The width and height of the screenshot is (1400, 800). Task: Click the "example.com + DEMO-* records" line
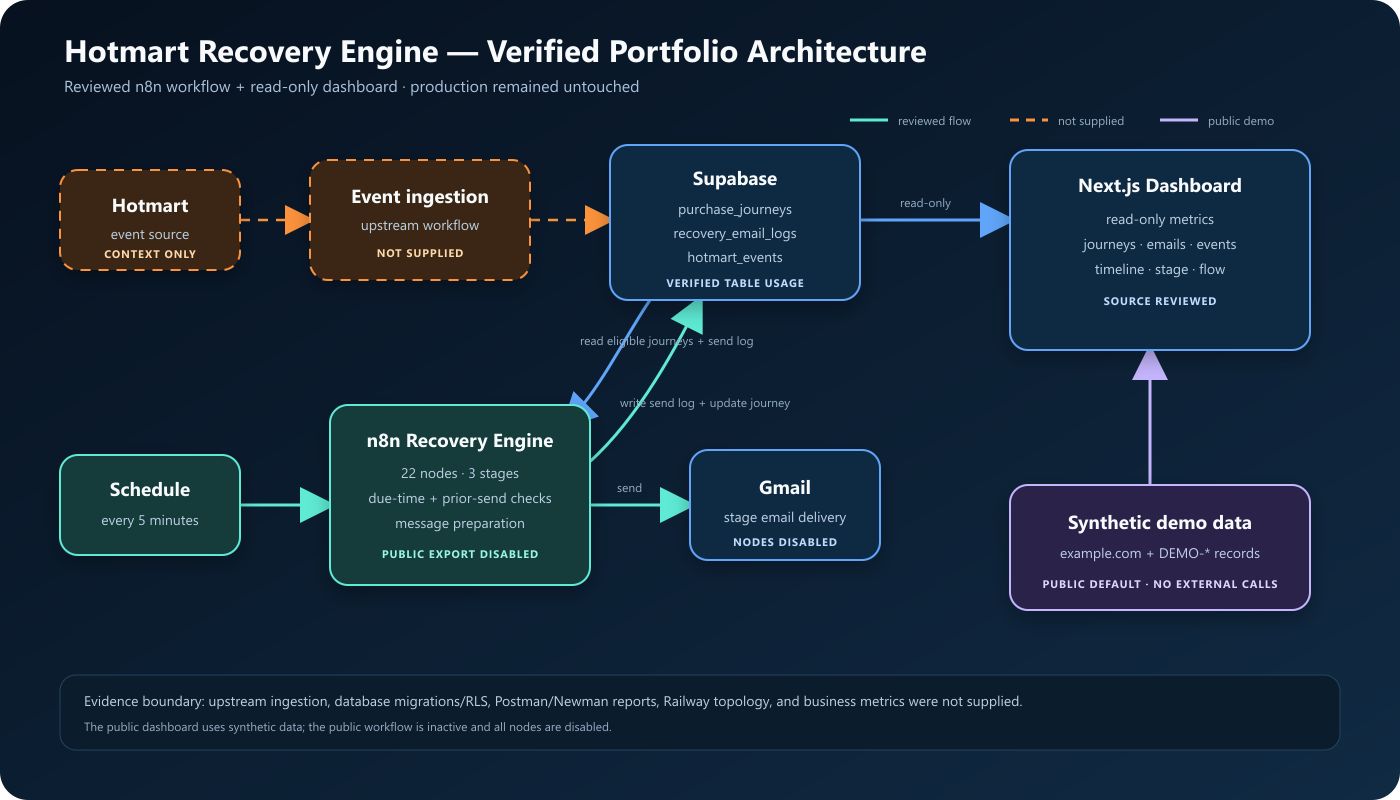coord(1160,554)
